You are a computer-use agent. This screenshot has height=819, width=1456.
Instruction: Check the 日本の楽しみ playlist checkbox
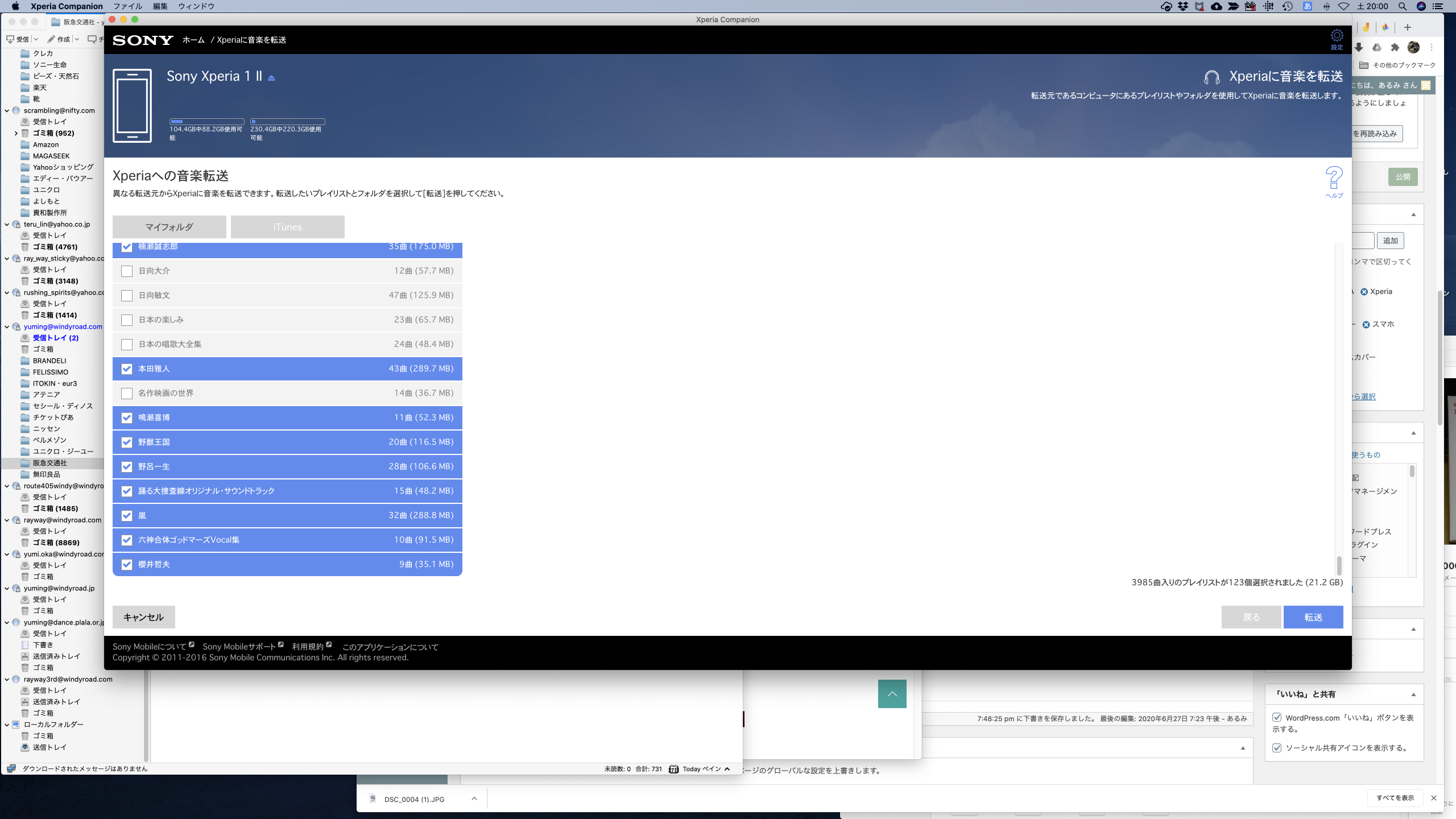127,320
